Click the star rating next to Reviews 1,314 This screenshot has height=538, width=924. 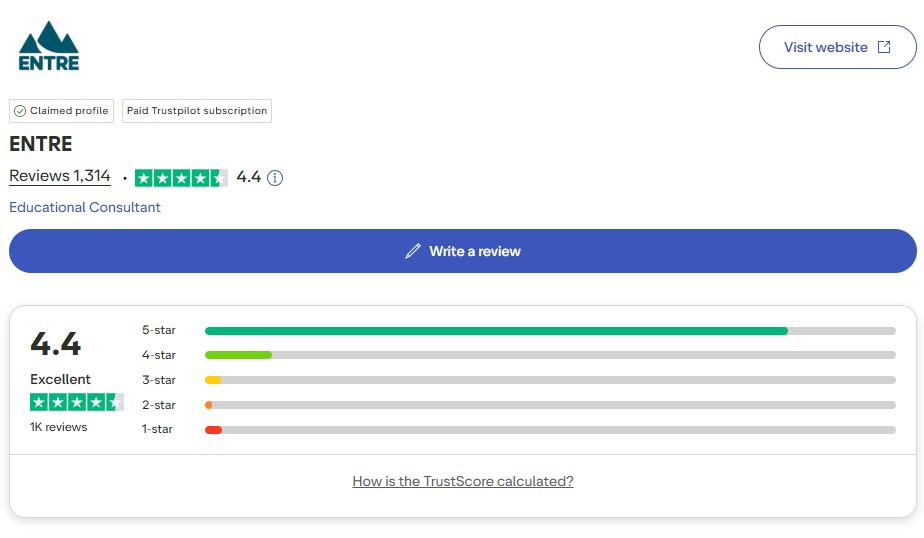181,178
